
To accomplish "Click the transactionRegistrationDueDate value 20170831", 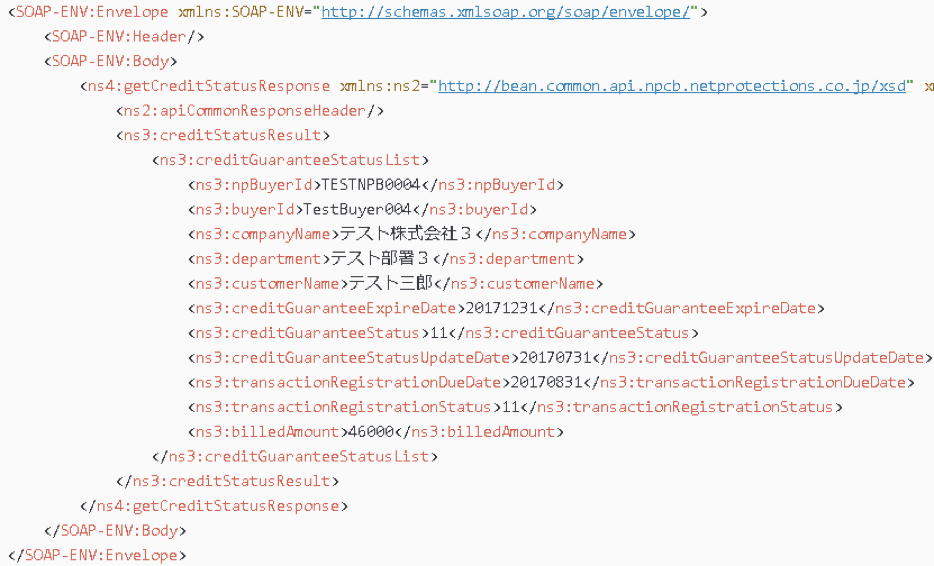I will pos(546,382).
